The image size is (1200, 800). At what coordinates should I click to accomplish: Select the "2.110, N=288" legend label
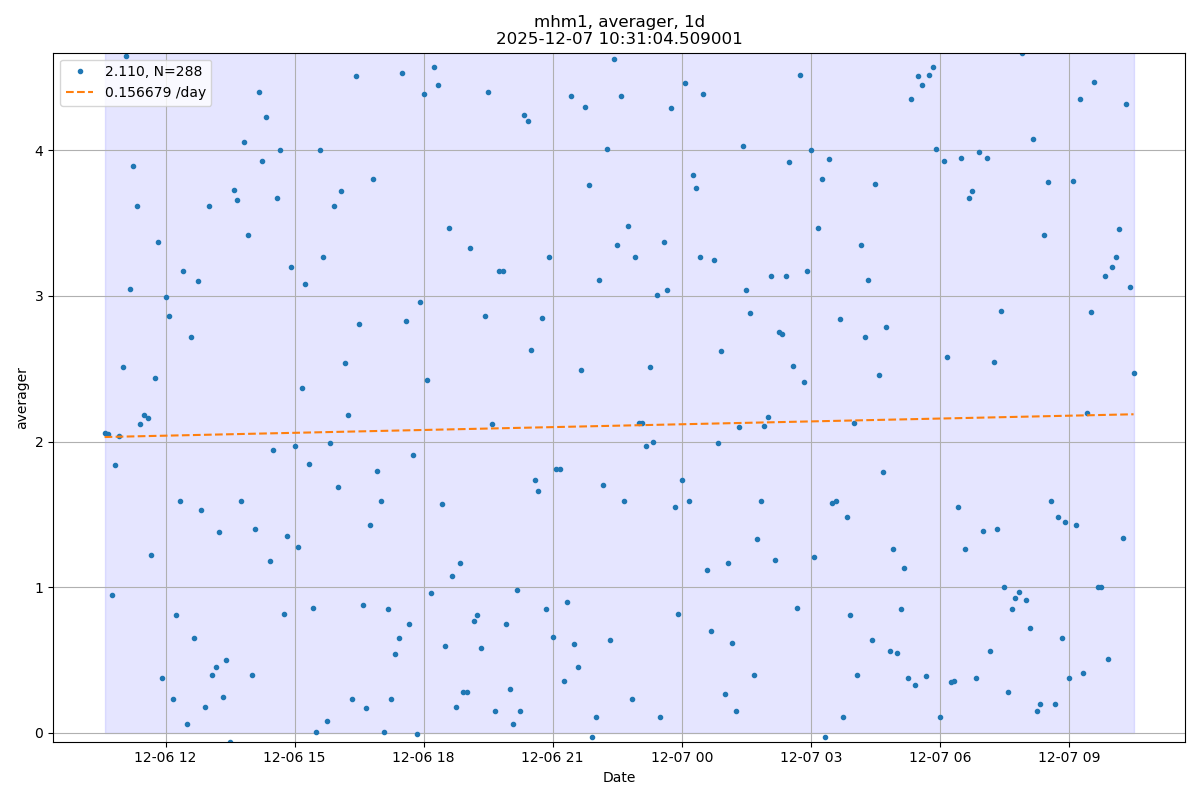(153, 73)
